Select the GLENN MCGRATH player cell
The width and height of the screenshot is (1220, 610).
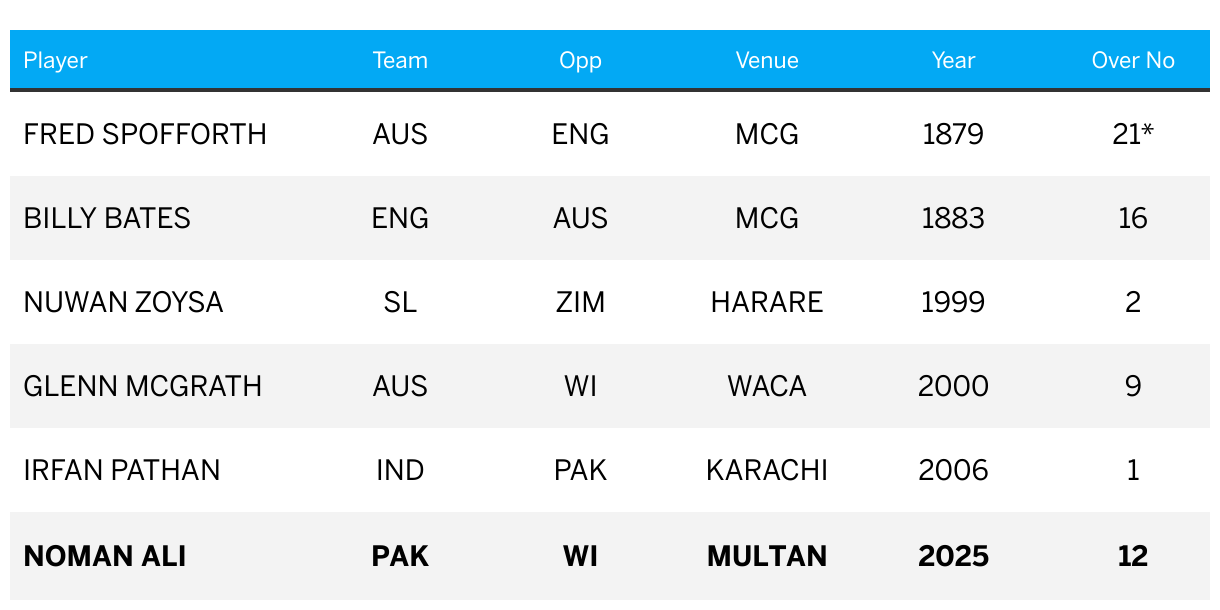tap(143, 386)
